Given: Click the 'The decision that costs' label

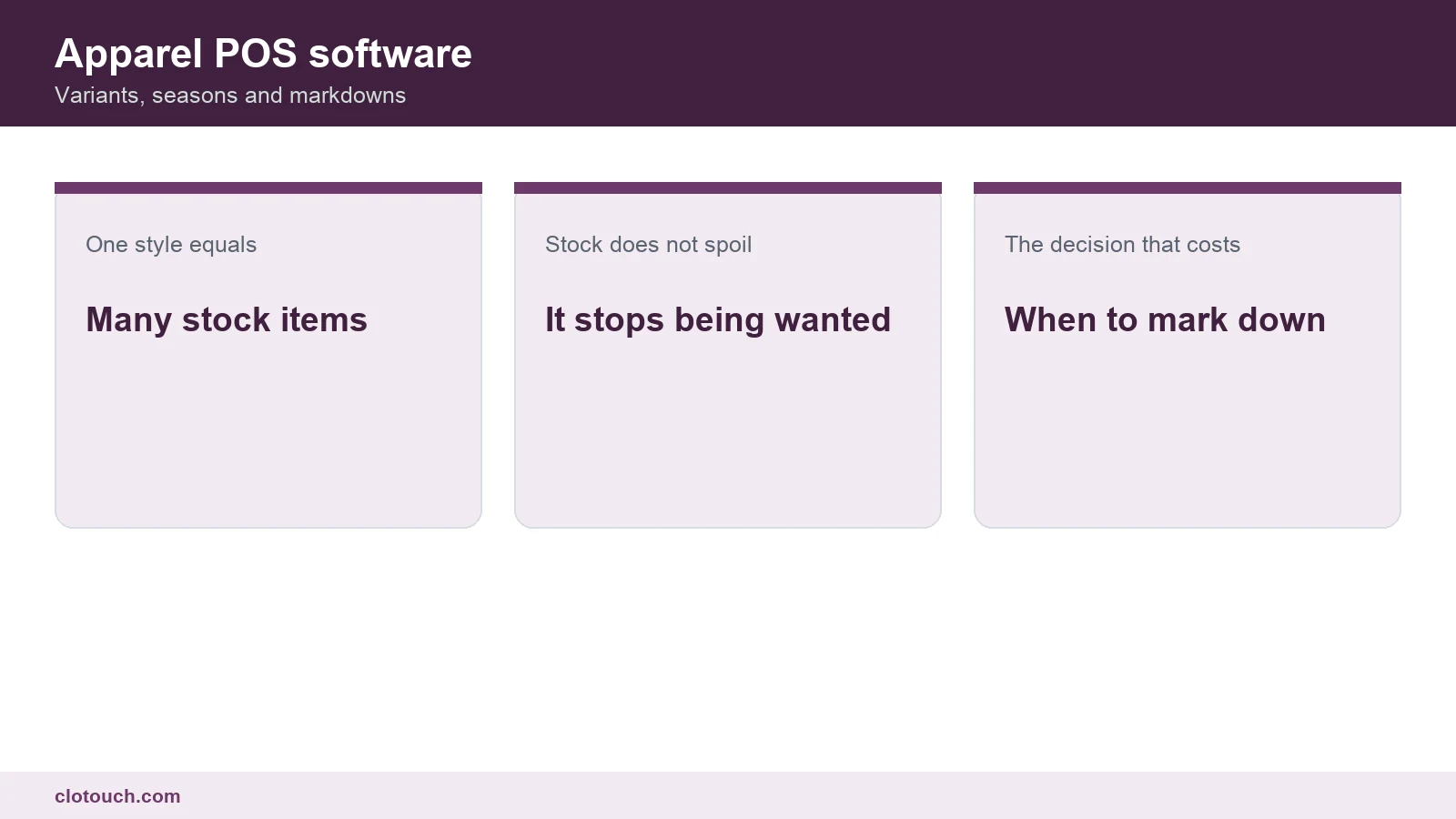Looking at the screenshot, I should (1122, 245).
